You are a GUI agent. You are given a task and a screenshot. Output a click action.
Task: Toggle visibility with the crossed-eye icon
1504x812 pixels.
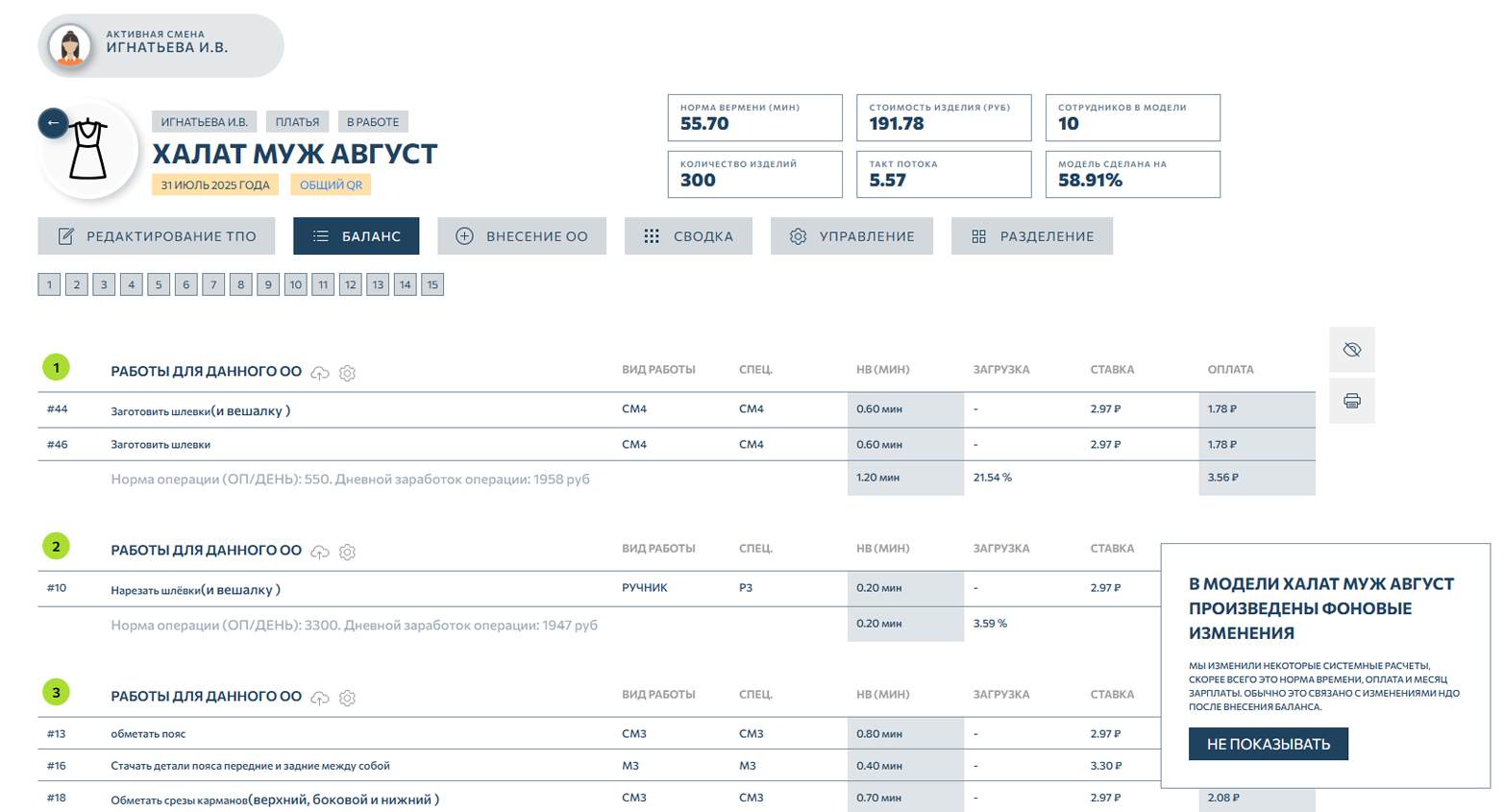1352,350
